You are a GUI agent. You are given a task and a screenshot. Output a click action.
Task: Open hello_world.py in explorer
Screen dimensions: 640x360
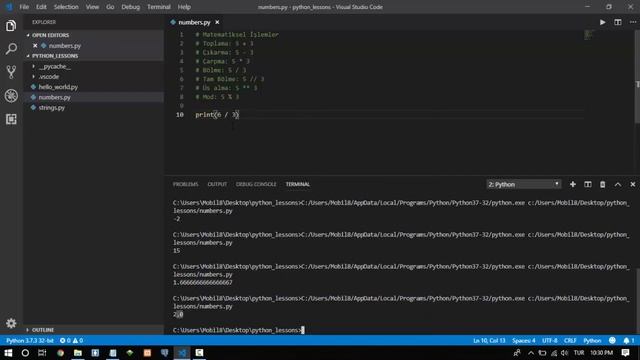[x=58, y=87]
